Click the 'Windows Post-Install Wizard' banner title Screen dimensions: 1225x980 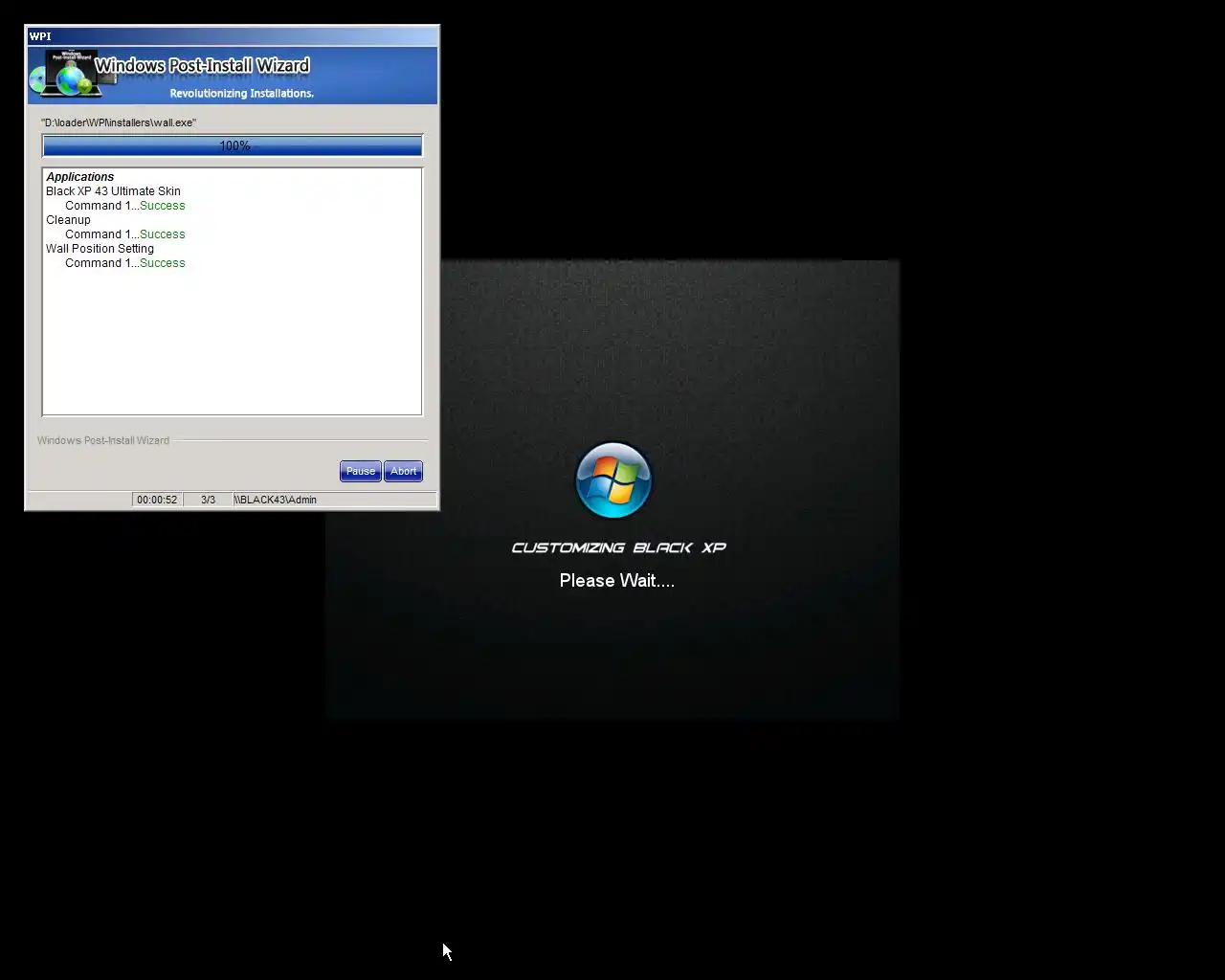click(x=202, y=66)
